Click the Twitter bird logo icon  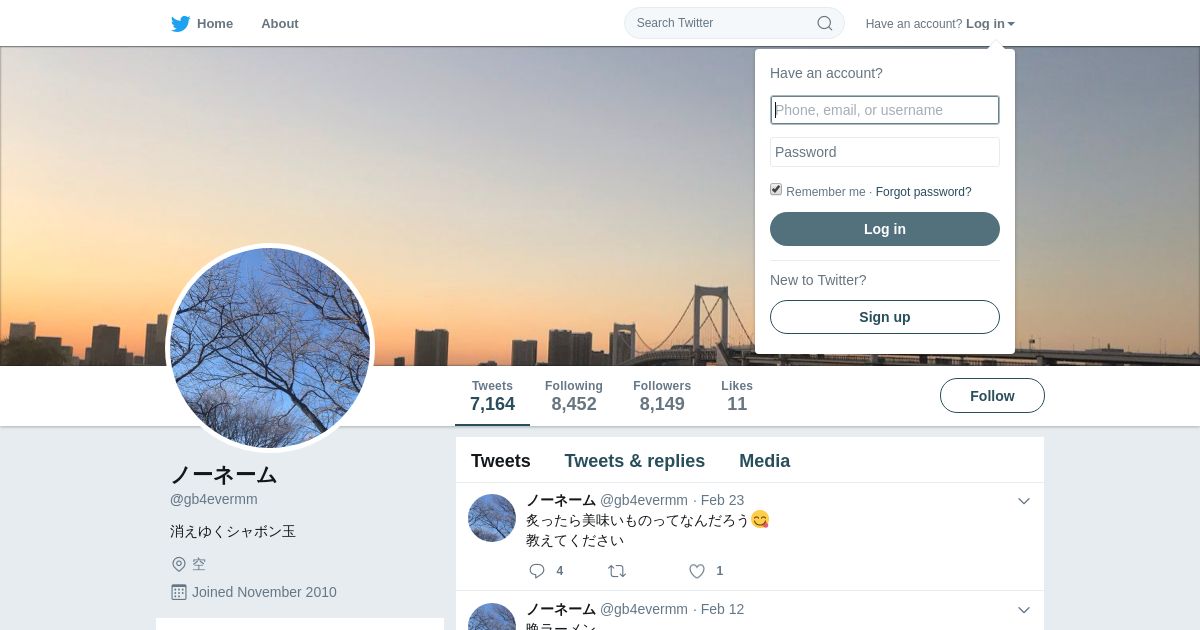(x=180, y=24)
